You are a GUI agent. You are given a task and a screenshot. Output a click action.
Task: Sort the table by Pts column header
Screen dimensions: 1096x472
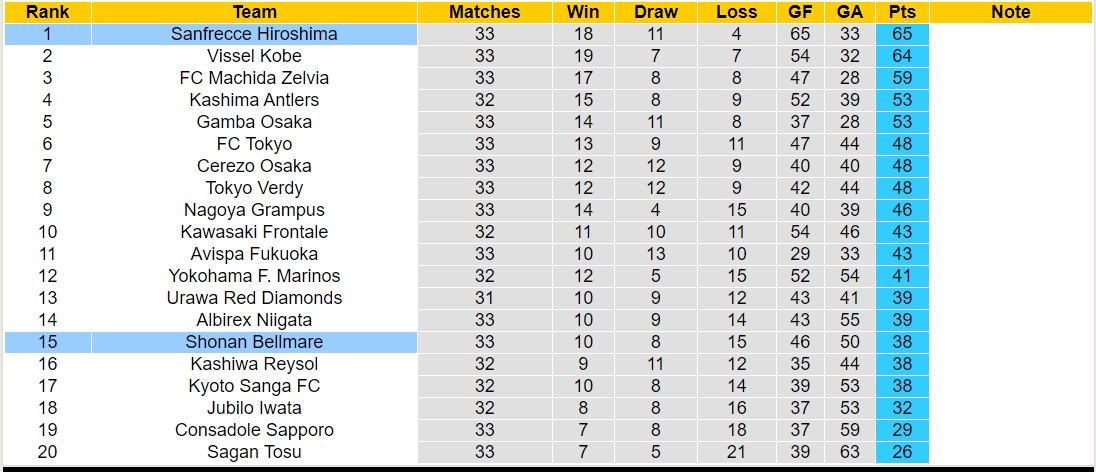coord(901,12)
